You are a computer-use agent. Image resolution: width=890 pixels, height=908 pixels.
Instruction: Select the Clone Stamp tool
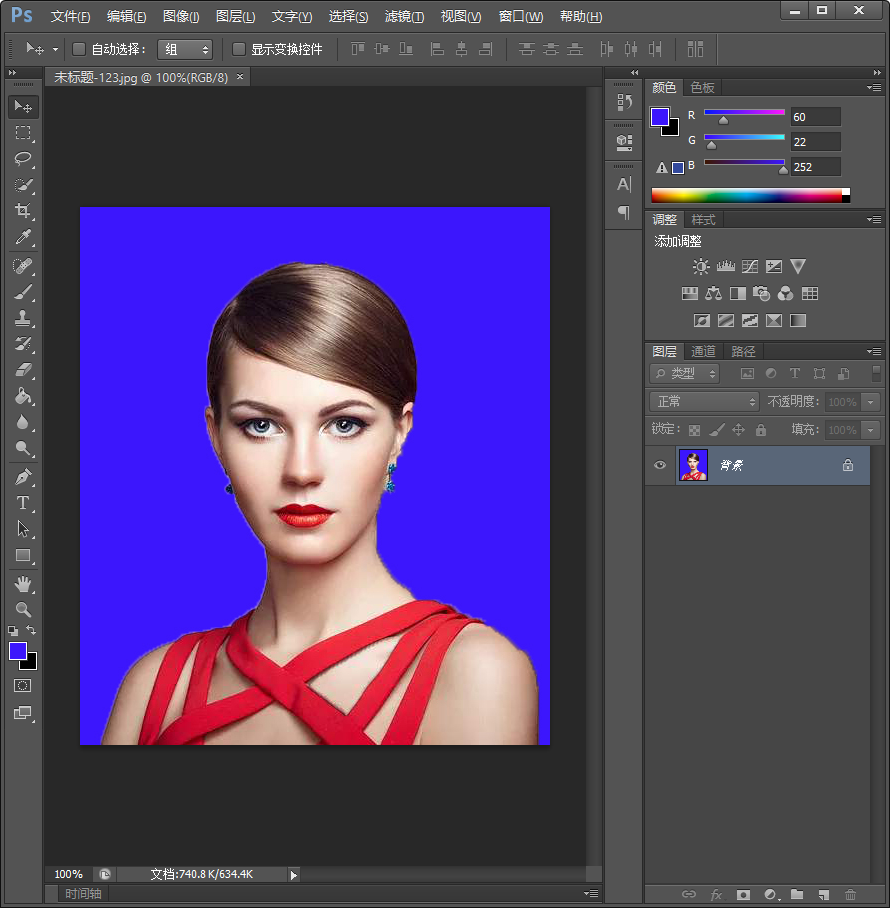tap(23, 317)
